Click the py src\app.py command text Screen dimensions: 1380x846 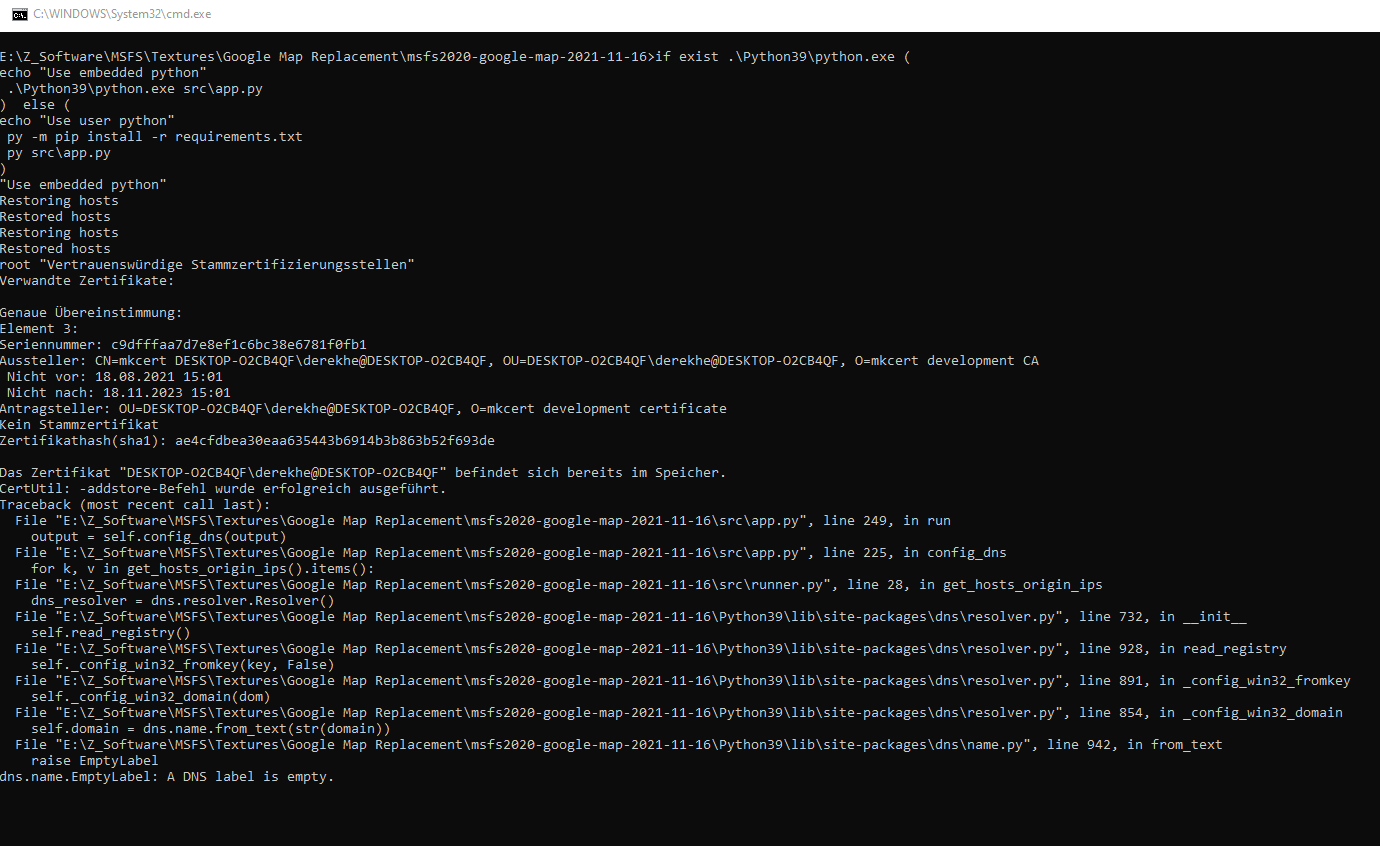(59, 152)
